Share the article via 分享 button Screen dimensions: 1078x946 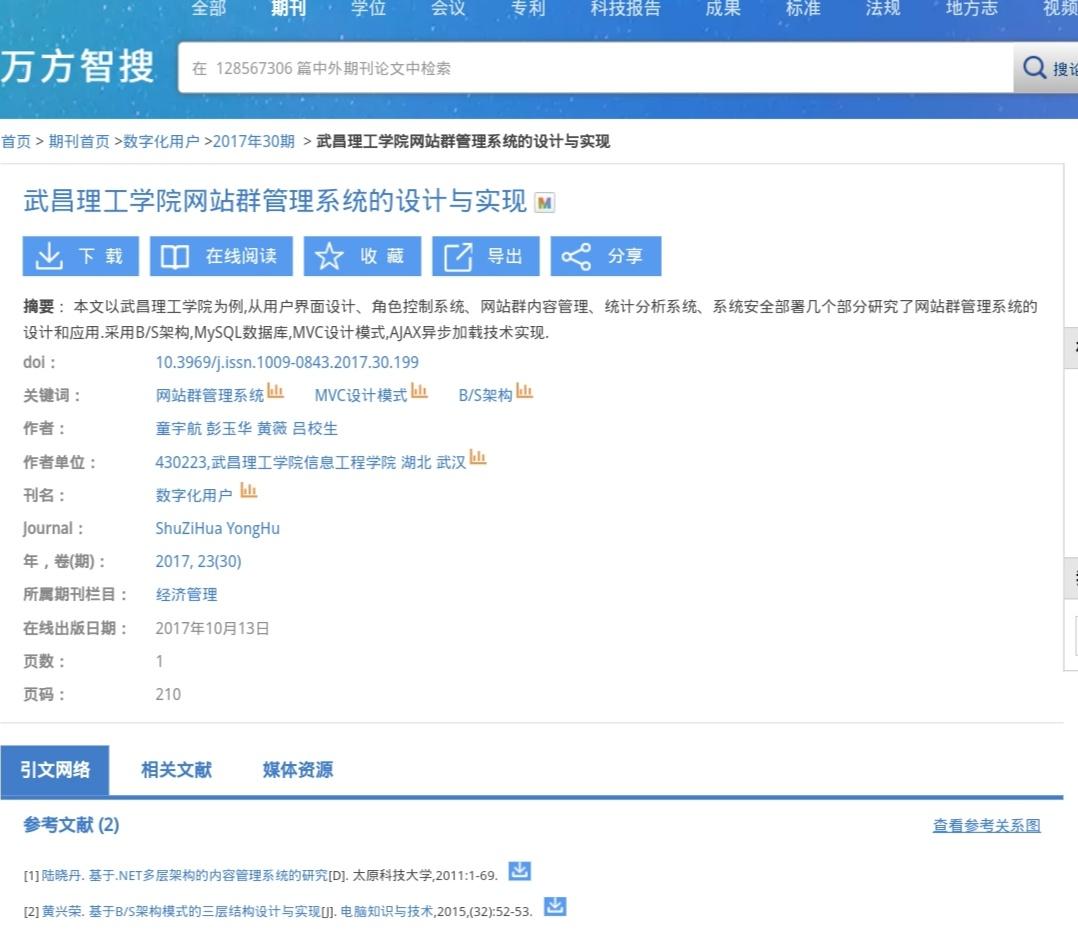605,256
